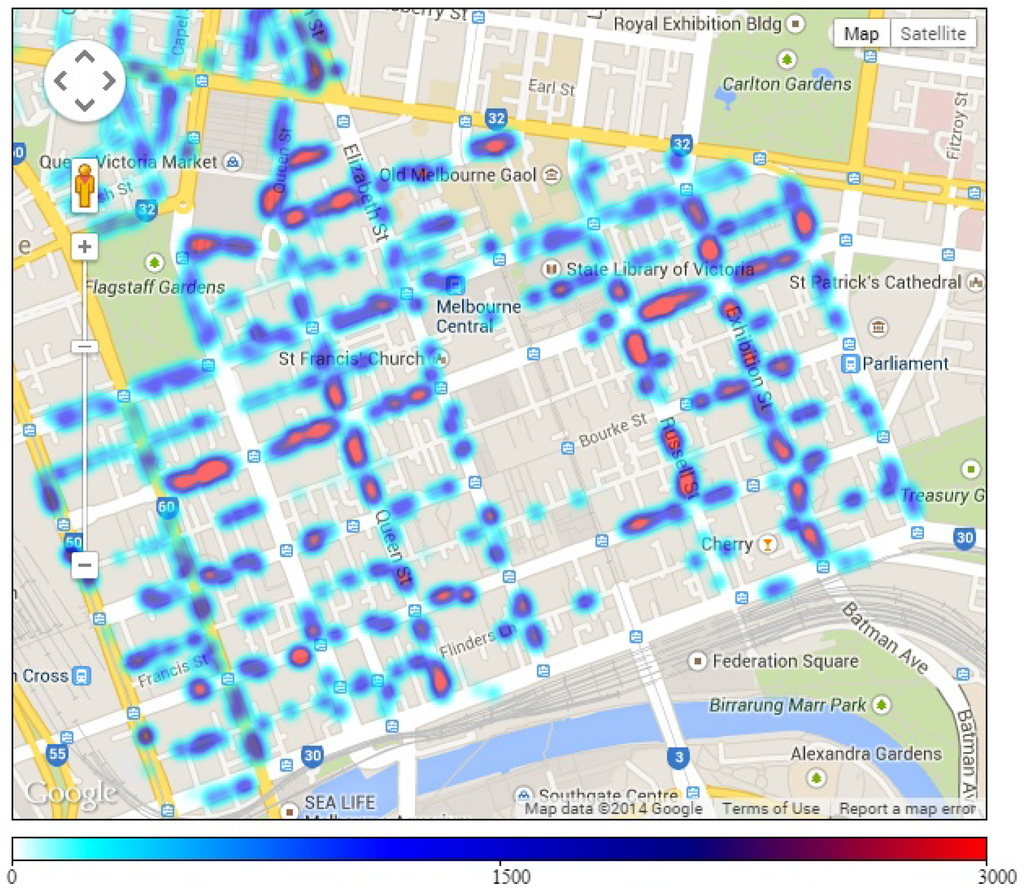The image size is (1024, 892).
Task: Click the Google logo
Action: coord(71,792)
